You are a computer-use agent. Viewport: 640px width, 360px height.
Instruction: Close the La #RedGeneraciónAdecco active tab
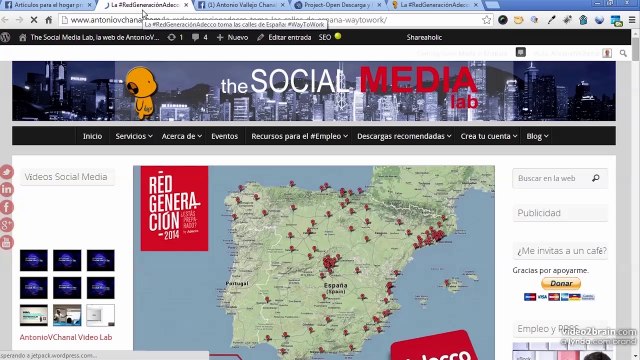point(186,5)
